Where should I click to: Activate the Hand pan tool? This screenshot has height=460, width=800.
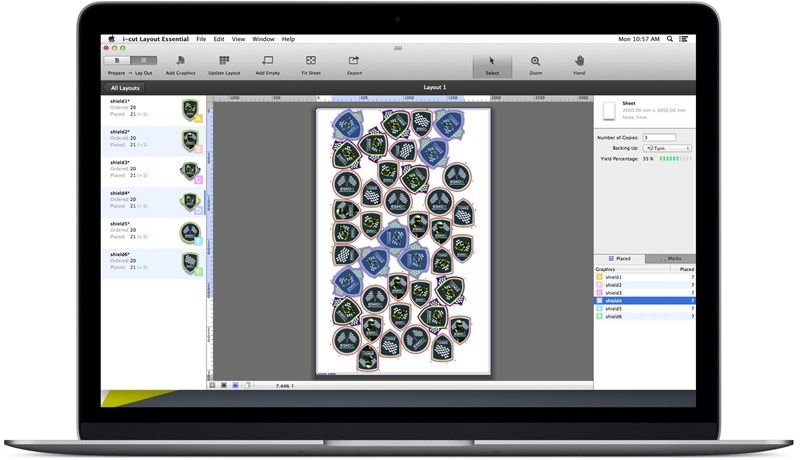pyautogui.click(x=579, y=61)
